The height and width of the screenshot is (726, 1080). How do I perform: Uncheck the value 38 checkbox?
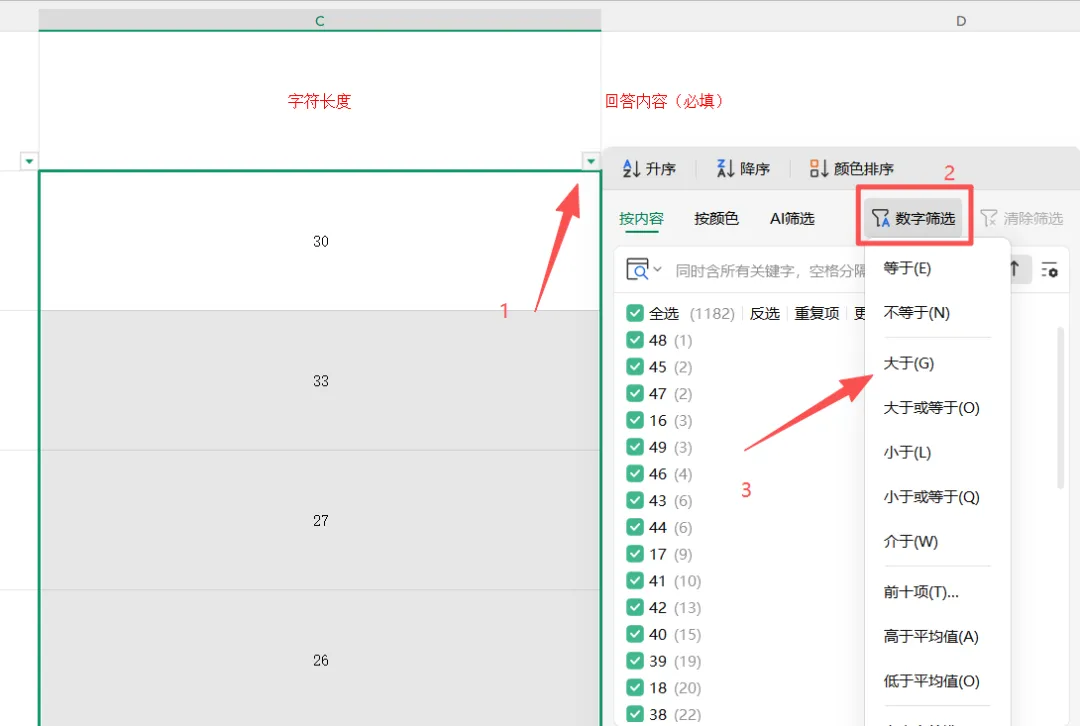click(635, 714)
